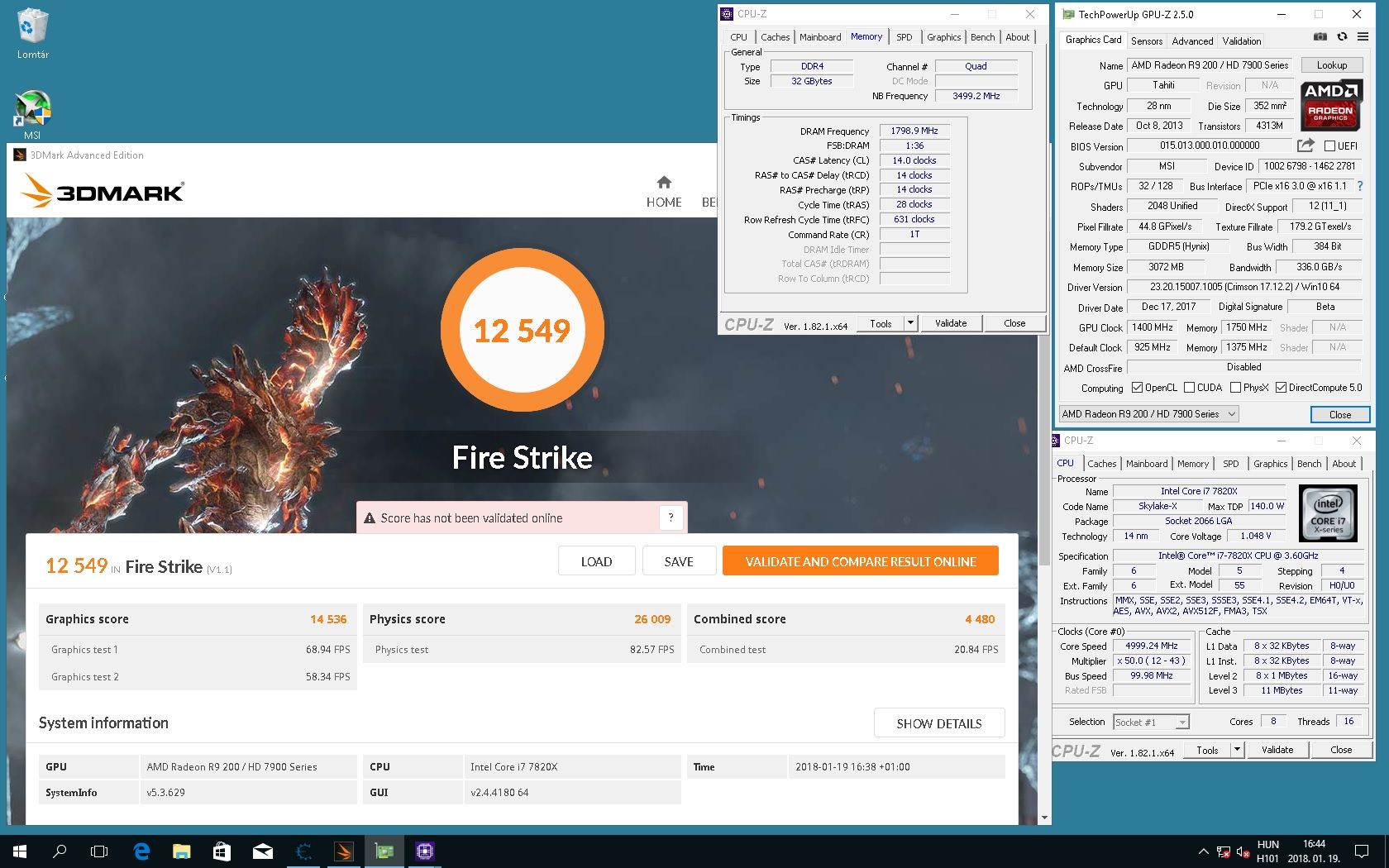Open Windows taskbar search

[60, 851]
